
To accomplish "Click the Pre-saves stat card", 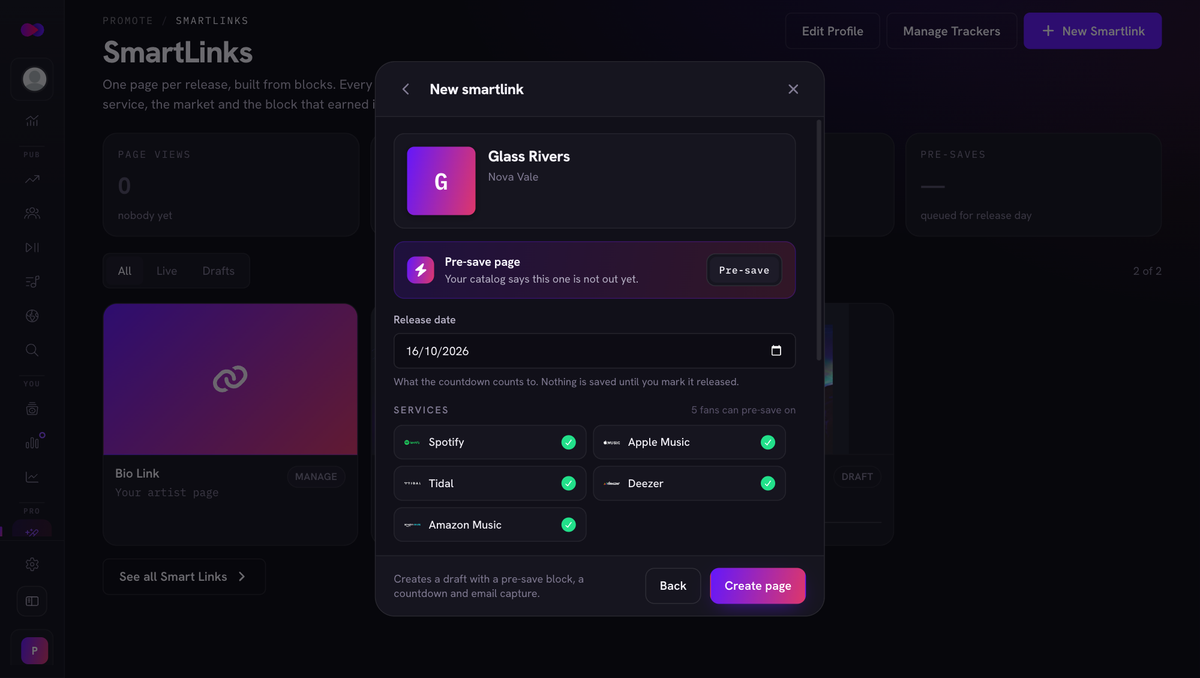I will coord(1034,185).
